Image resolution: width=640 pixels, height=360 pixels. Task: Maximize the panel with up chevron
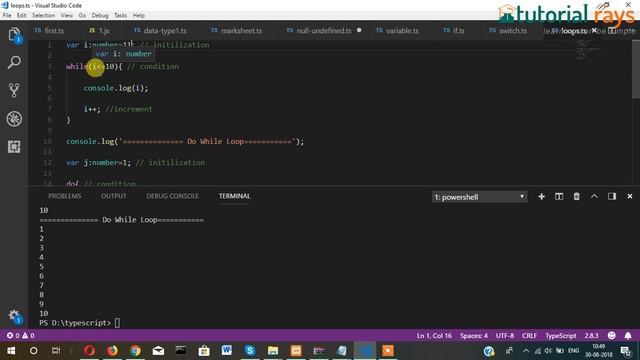point(594,197)
